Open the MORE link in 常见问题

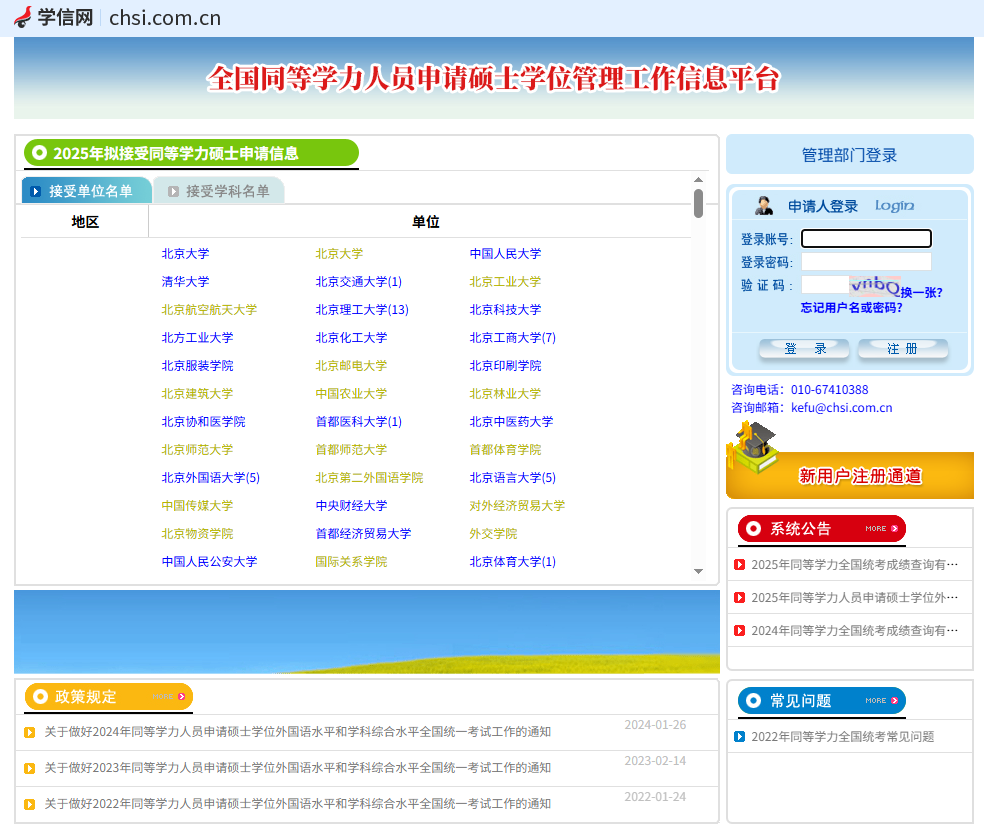click(878, 702)
